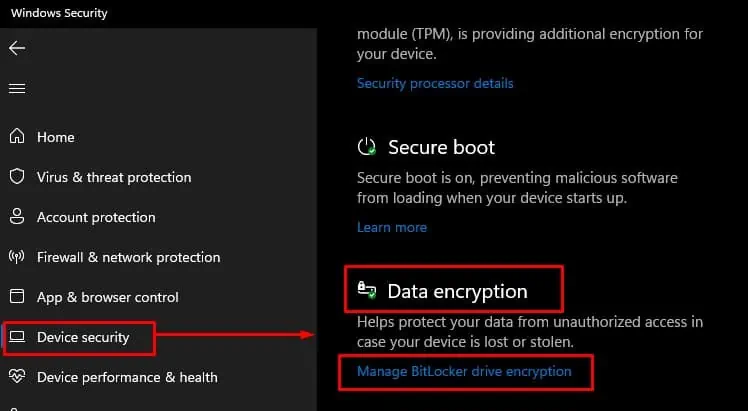Image resolution: width=748 pixels, height=411 pixels.
Task: Open Manage BitLocker drive encryption
Action: (x=464, y=371)
